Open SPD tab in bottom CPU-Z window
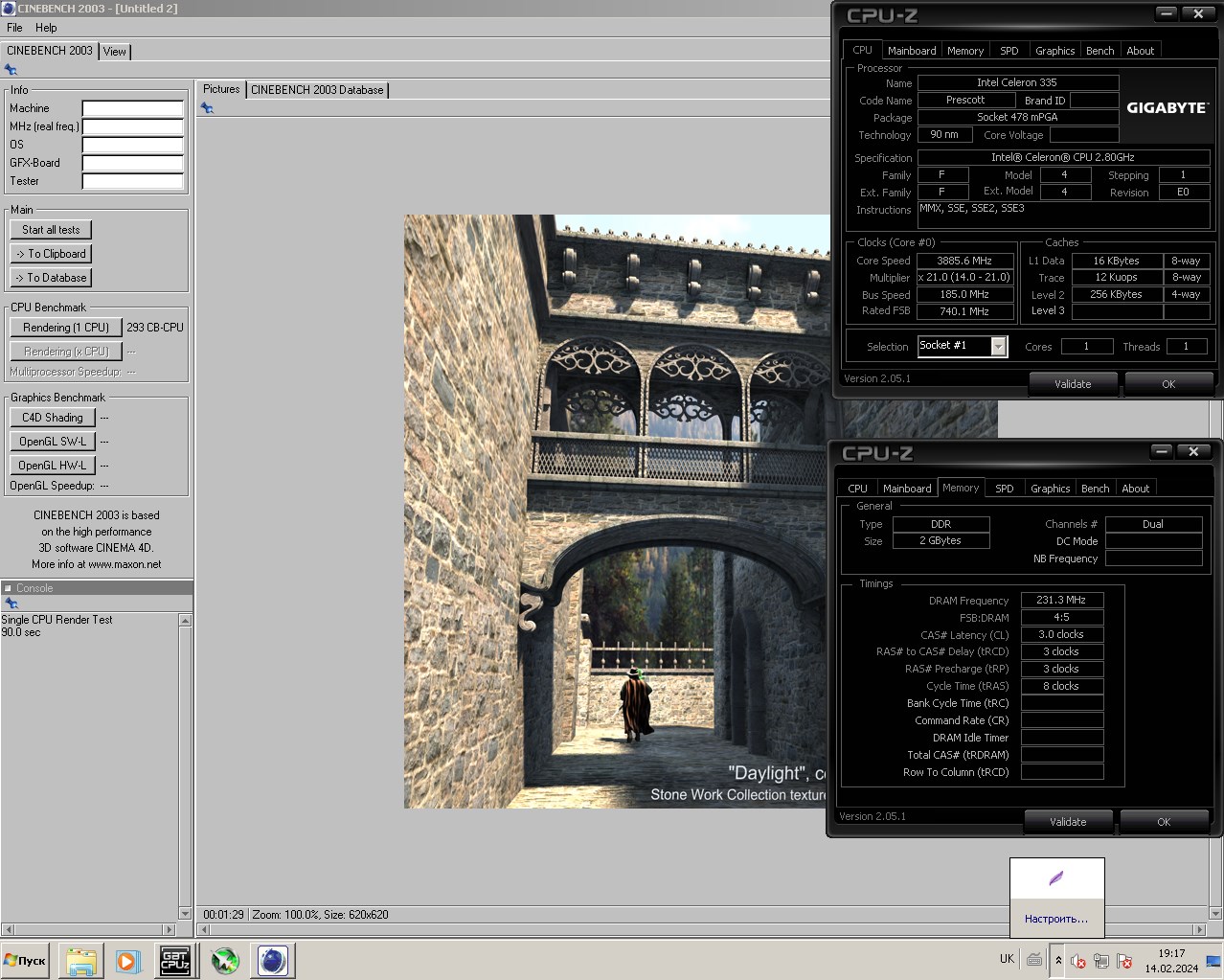1224x980 pixels. pyautogui.click(x=1005, y=489)
